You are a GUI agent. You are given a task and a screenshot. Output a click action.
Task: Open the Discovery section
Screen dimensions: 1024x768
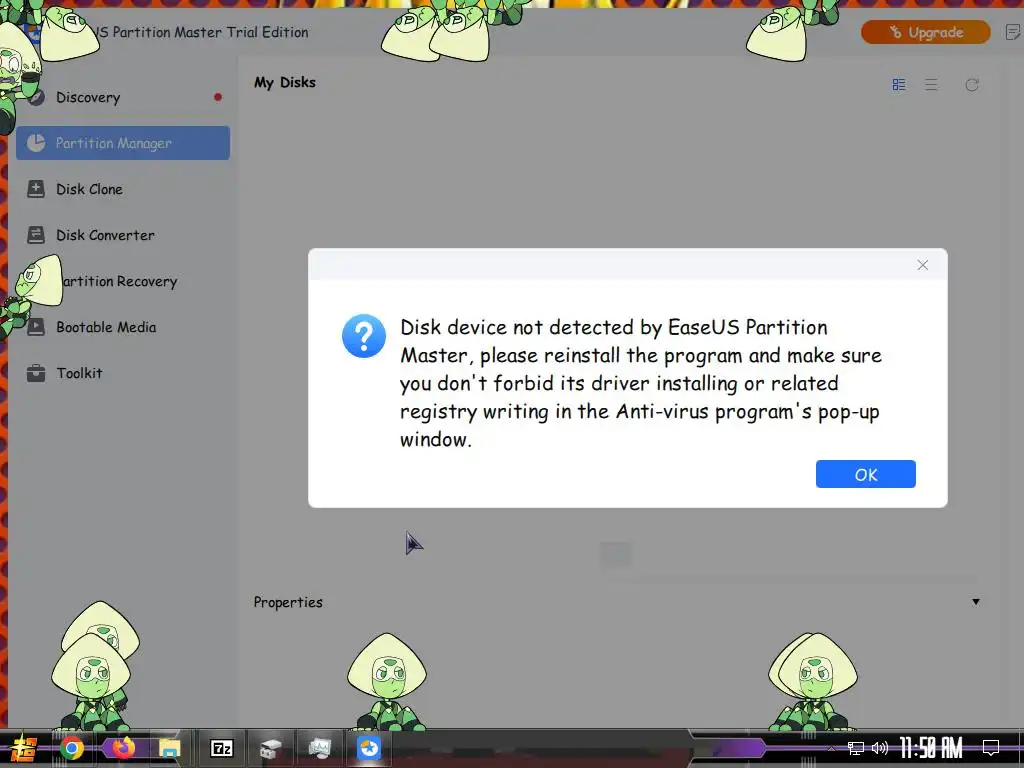(123, 97)
